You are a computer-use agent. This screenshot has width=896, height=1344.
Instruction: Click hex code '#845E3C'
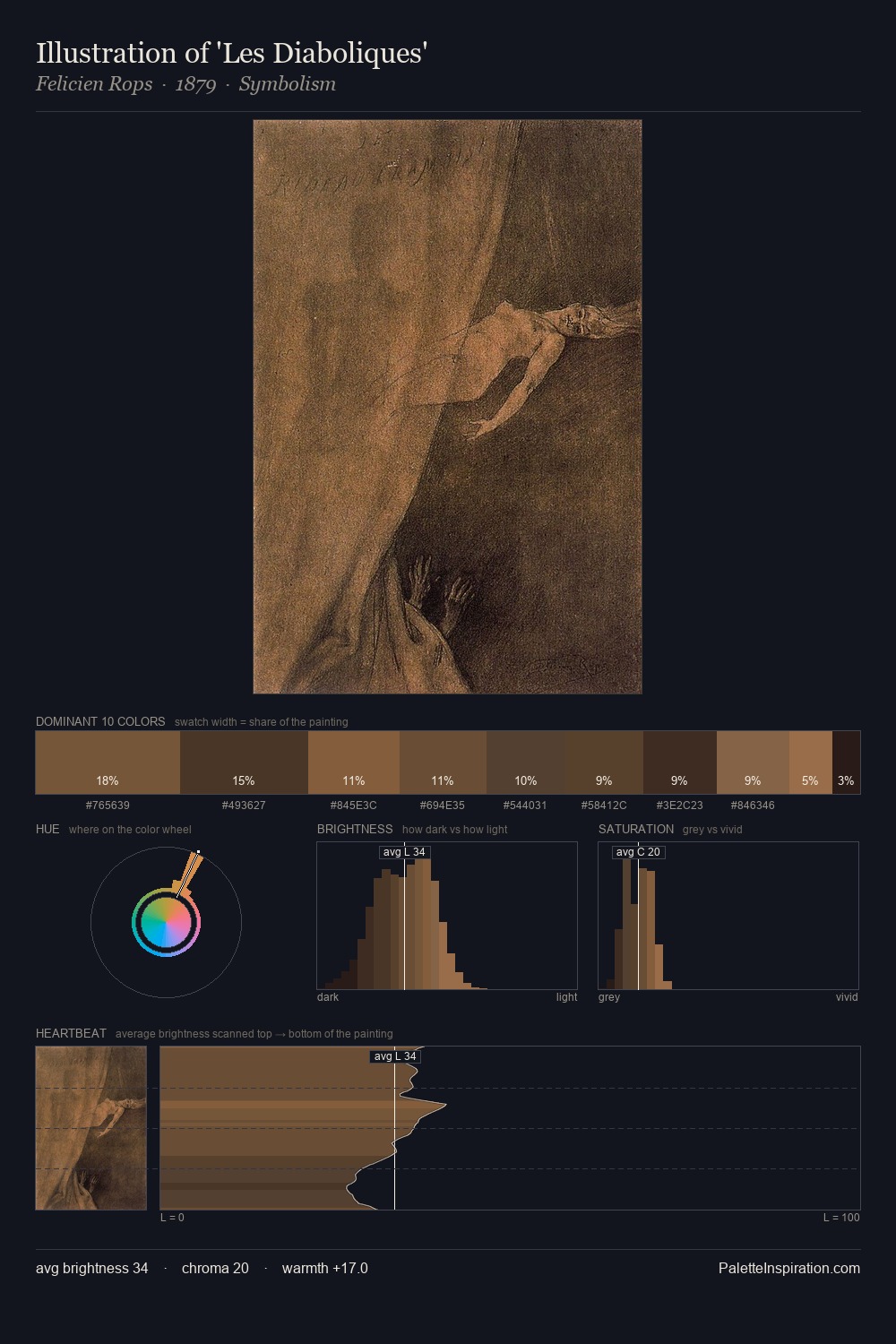[354, 806]
